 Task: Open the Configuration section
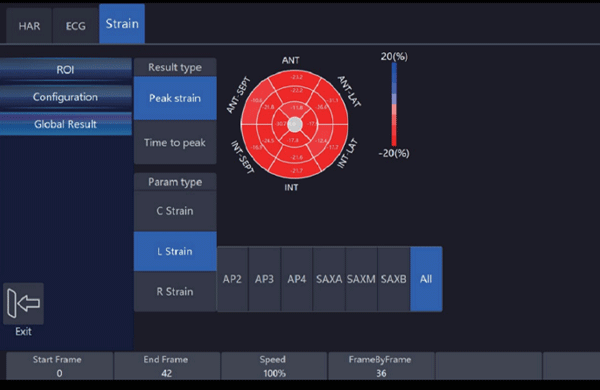tap(65, 97)
